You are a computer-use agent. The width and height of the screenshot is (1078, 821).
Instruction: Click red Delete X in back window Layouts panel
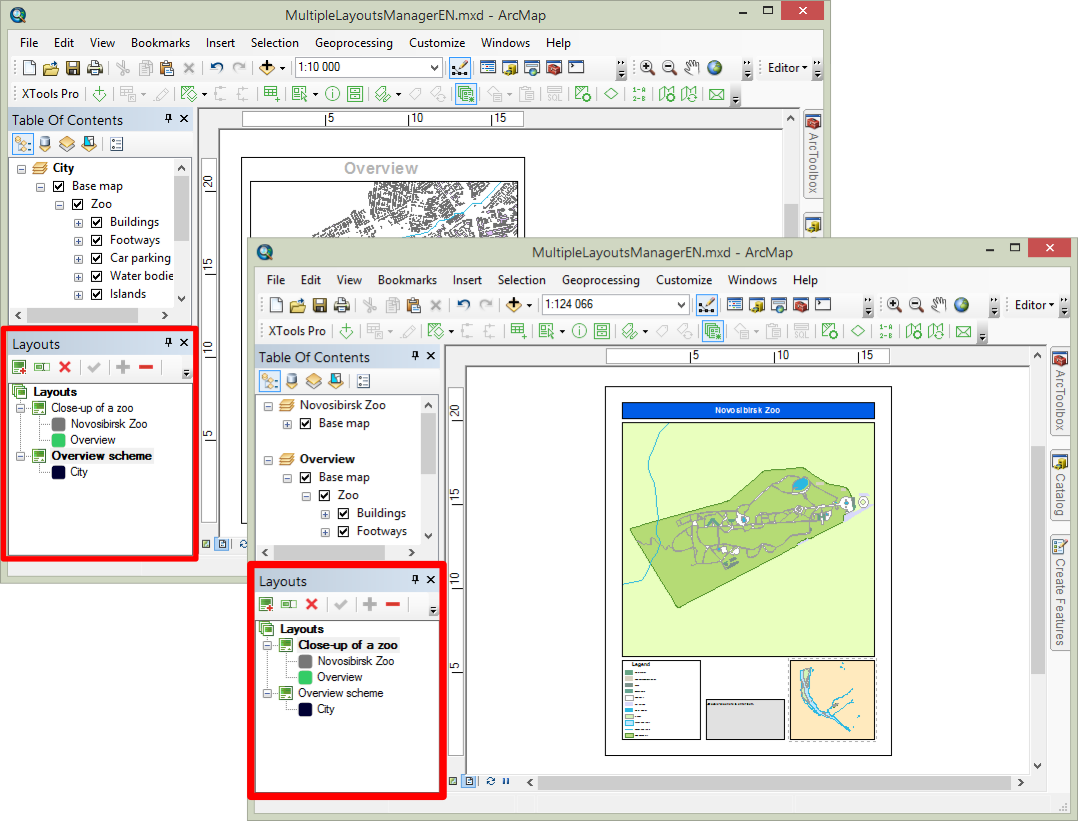(x=65, y=367)
